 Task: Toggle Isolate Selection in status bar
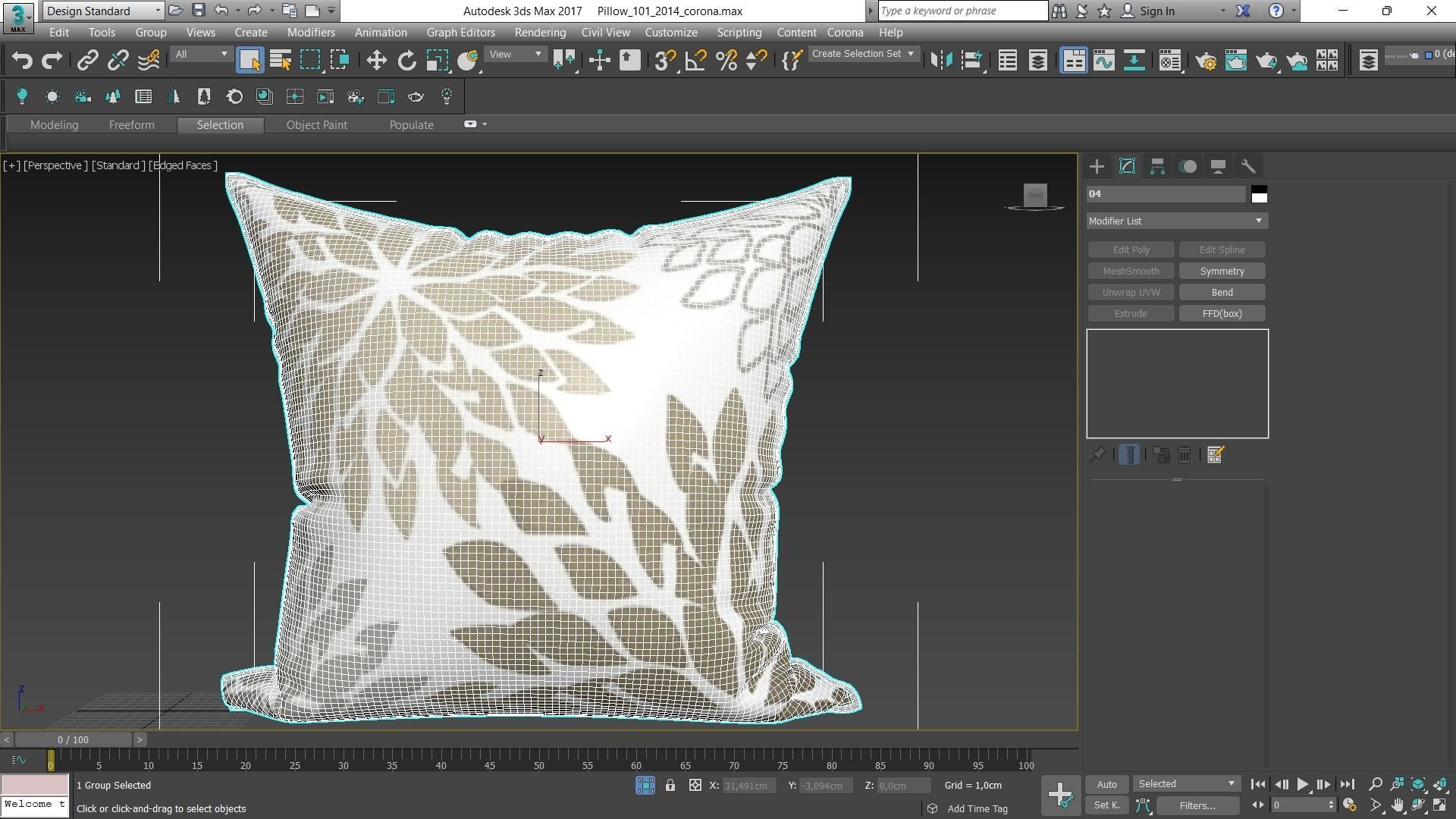click(x=645, y=786)
